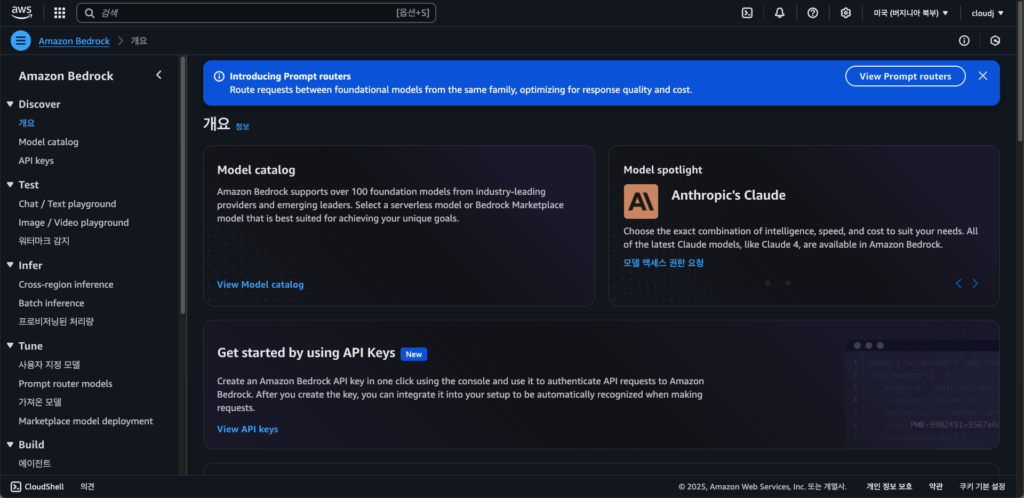Open the AWS home logo
This screenshot has height=498, width=1024.
22,12
